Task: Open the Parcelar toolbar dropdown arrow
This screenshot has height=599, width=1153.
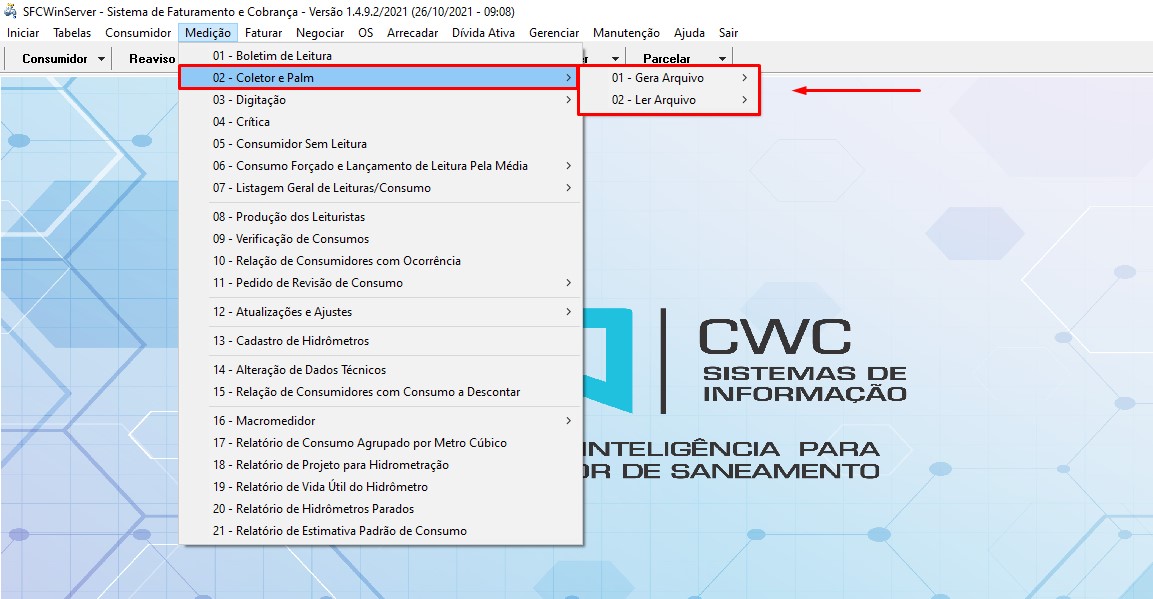Action: click(x=722, y=59)
